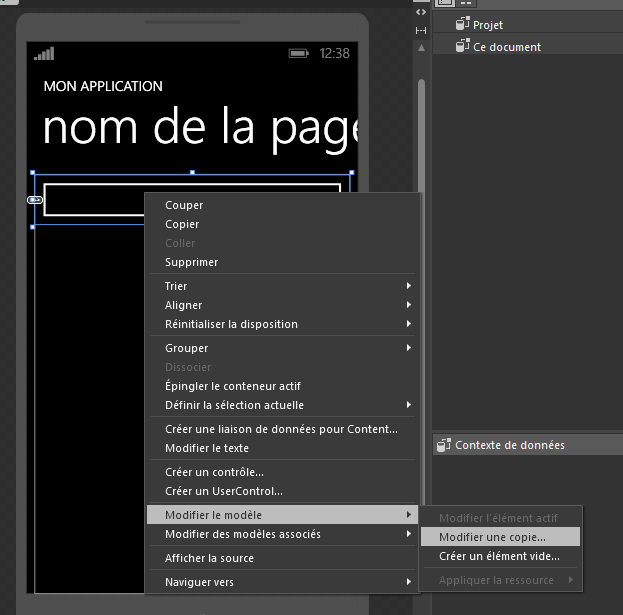Select Couper in the context menu
This screenshot has height=615, width=623.
283,205
